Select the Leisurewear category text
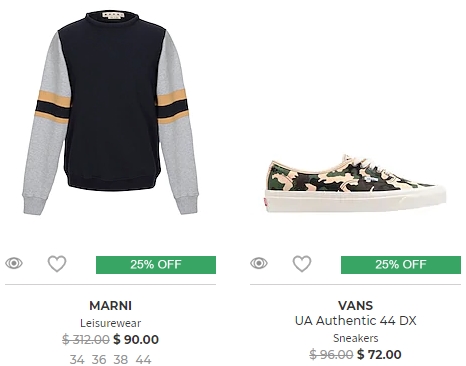The height and width of the screenshot is (366, 466). pyautogui.click(x=111, y=323)
